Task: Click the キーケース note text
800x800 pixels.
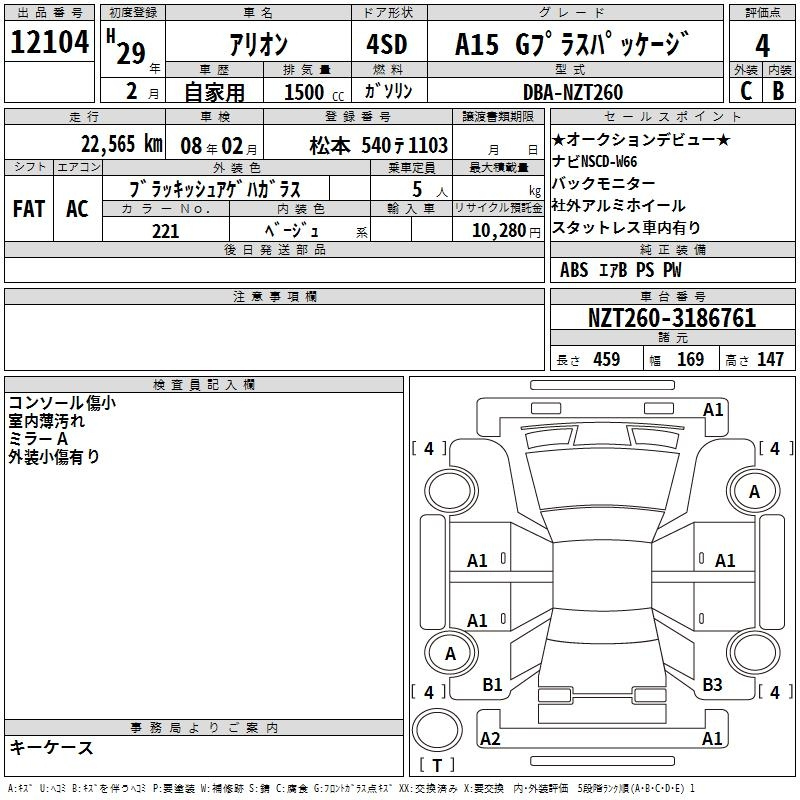Action: (51, 747)
